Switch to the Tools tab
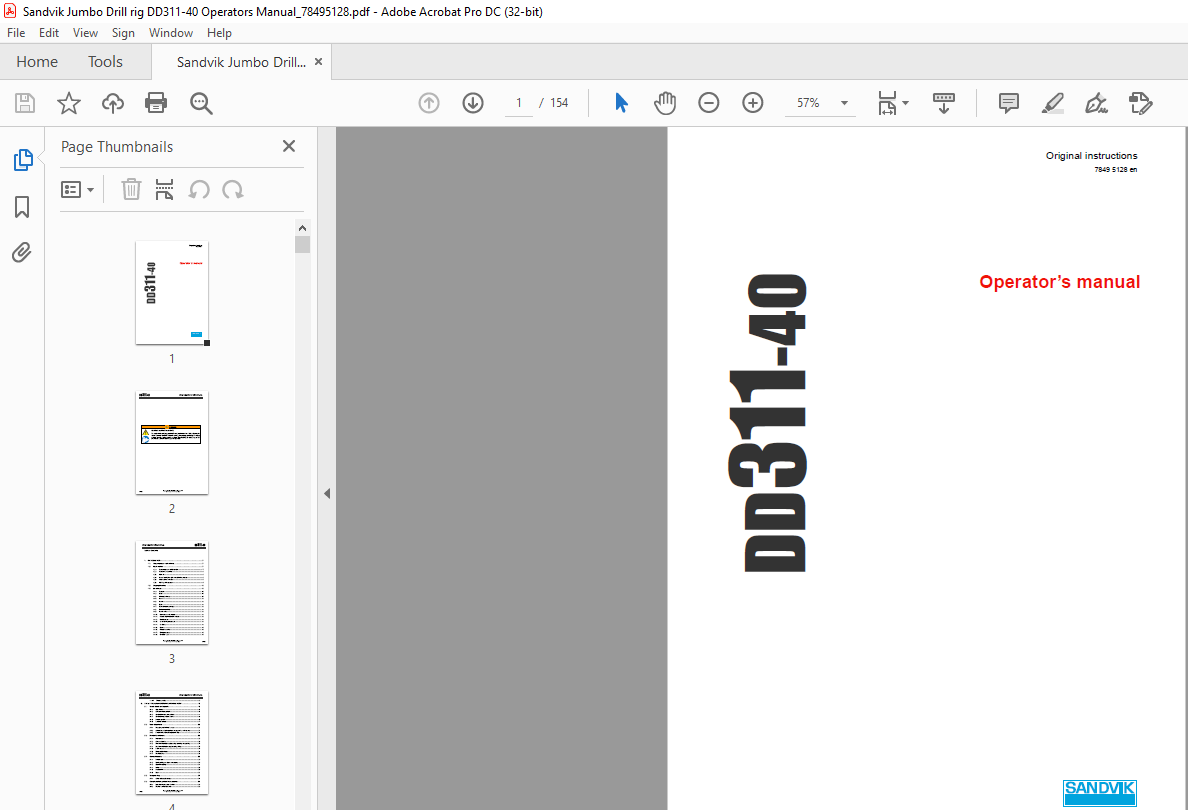1188x810 pixels. [105, 61]
